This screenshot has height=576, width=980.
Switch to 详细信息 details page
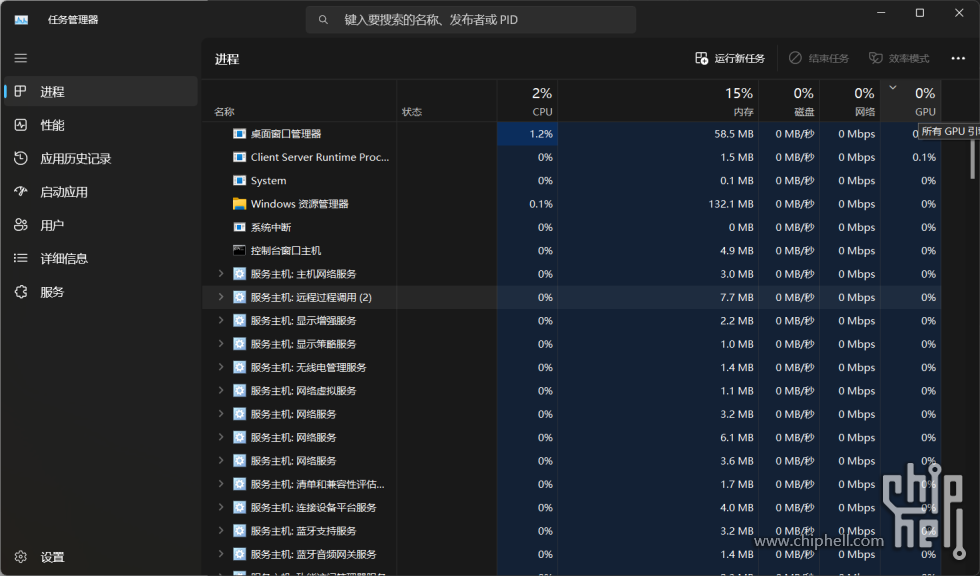pos(100,259)
